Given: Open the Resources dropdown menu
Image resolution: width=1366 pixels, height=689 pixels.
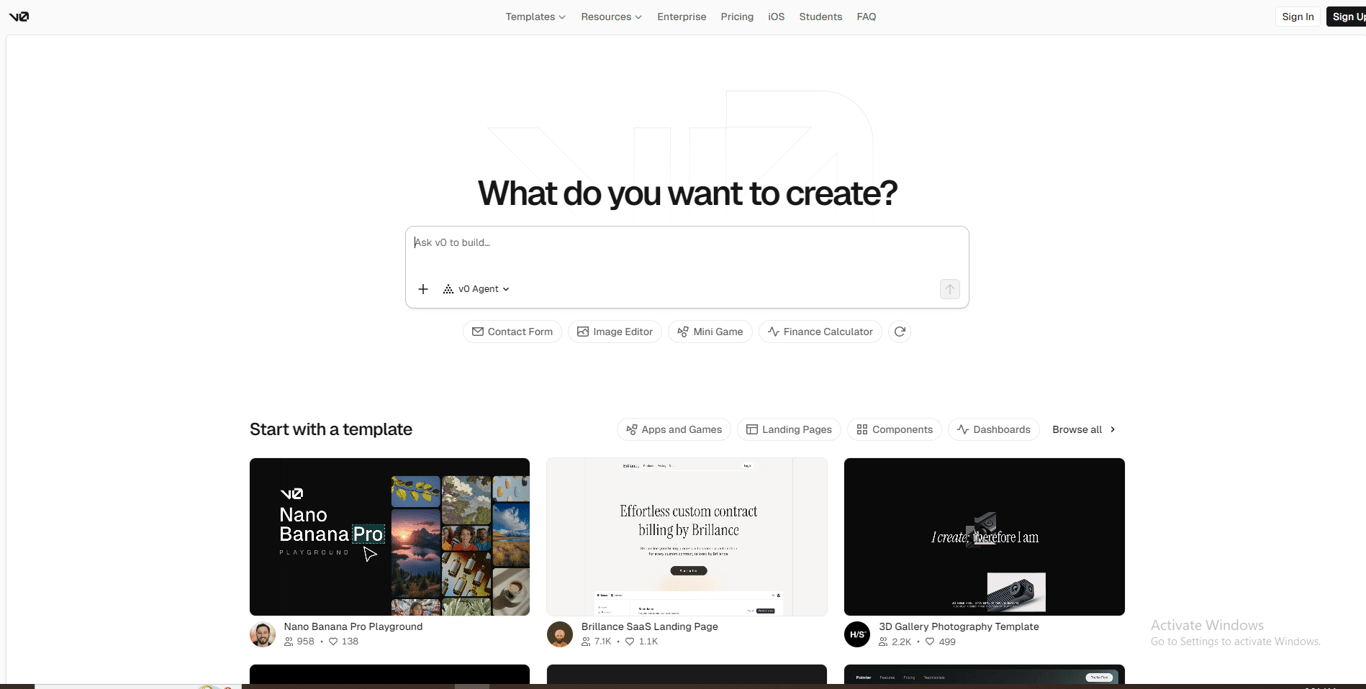Looking at the screenshot, I should coord(611,17).
